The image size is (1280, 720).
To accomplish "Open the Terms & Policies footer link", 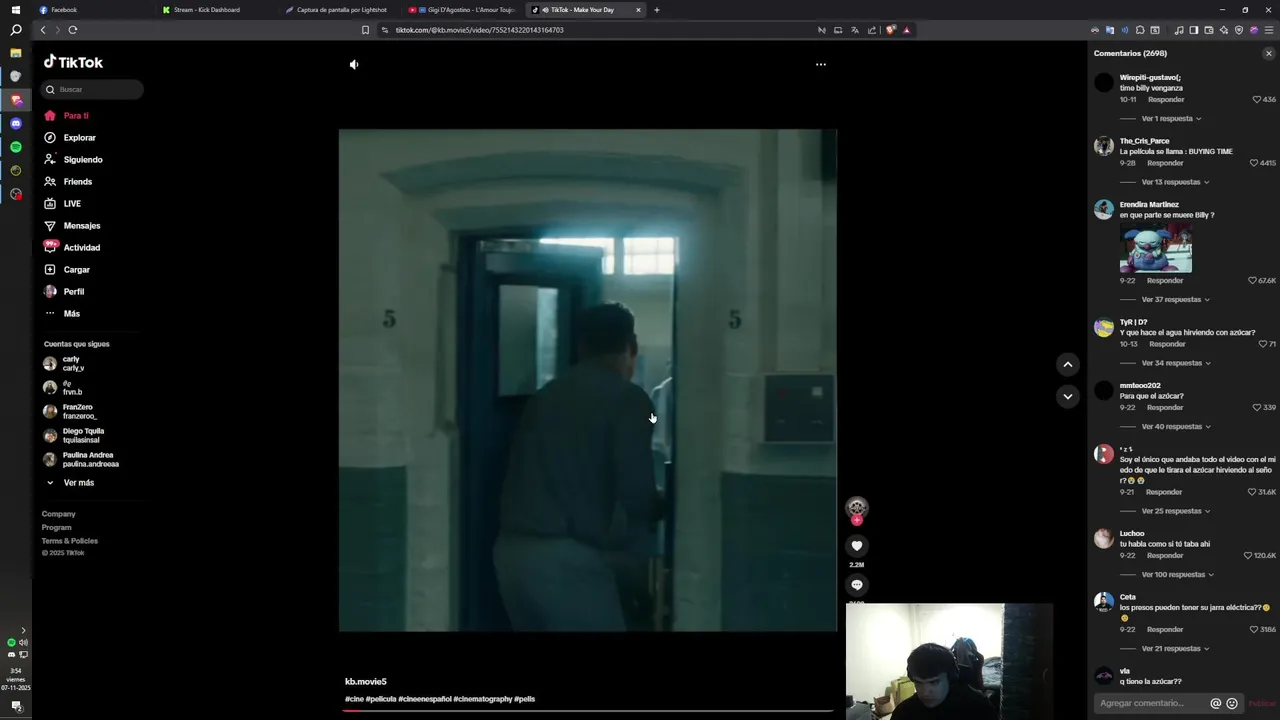I will pyautogui.click(x=70, y=541).
